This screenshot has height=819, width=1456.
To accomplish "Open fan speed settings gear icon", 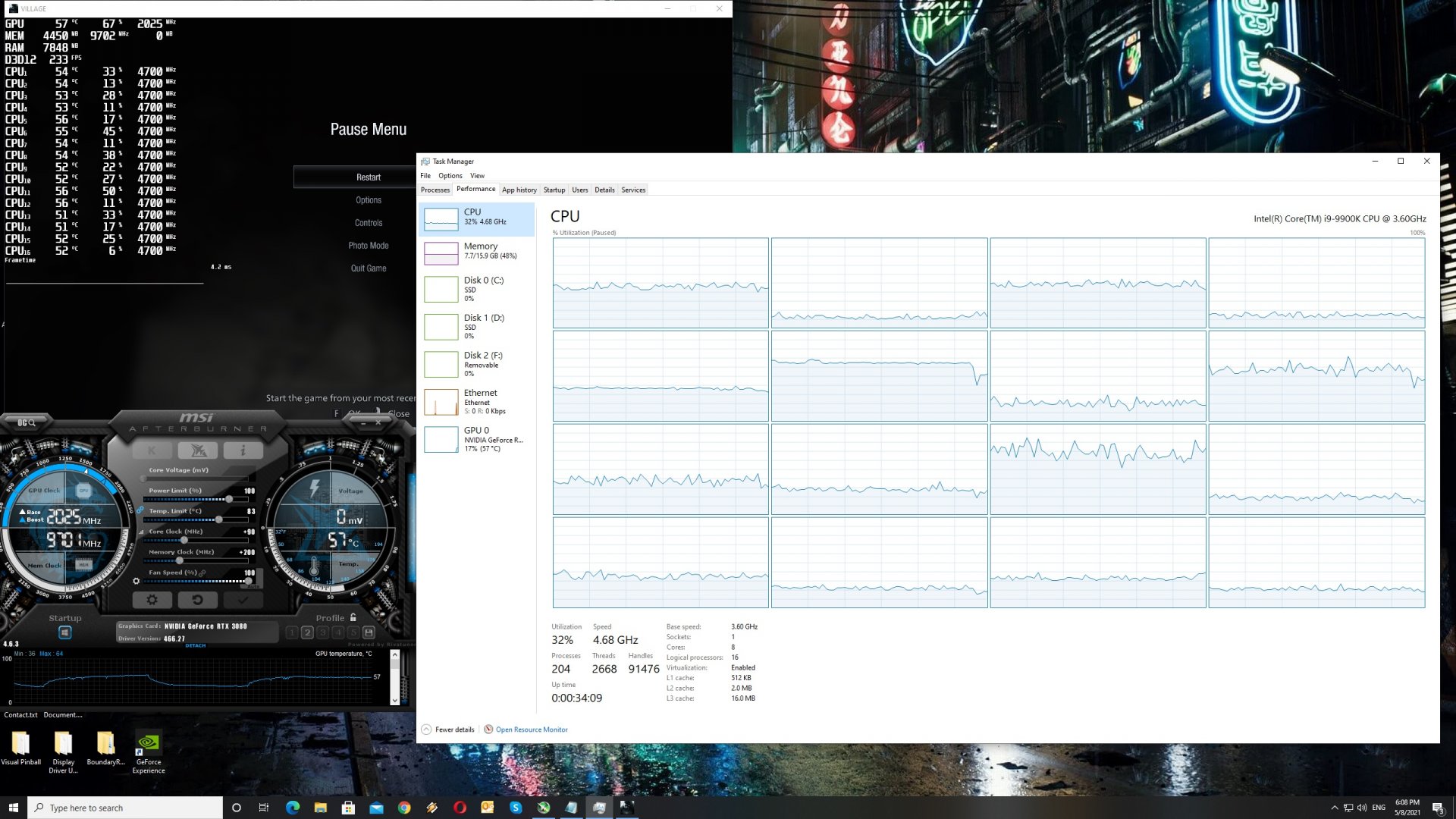I will tap(136, 582).
